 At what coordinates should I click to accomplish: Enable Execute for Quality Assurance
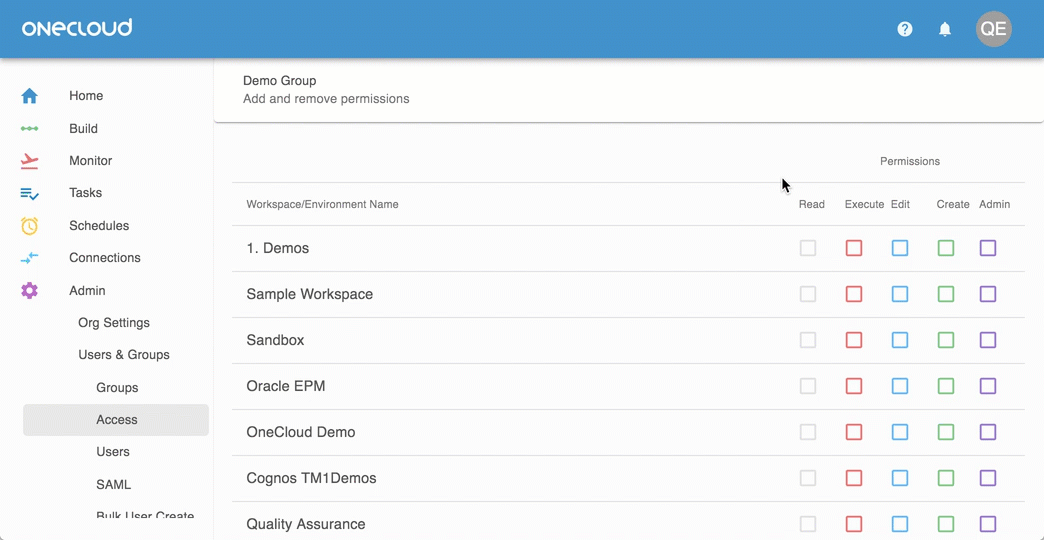pyautogui.click(x=854, y=524)
